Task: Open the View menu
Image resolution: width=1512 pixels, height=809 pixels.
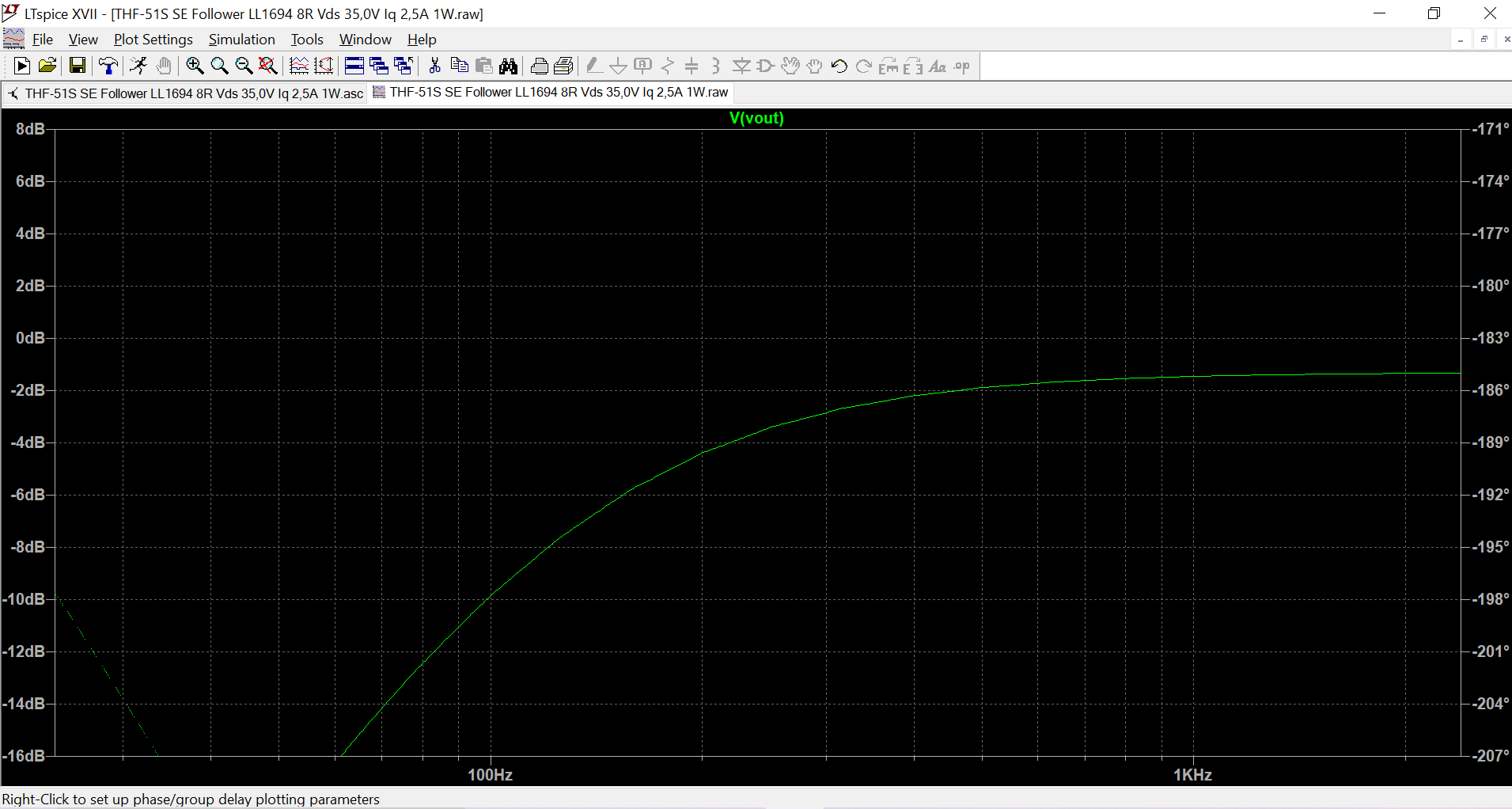Action: tap(83, 40)
